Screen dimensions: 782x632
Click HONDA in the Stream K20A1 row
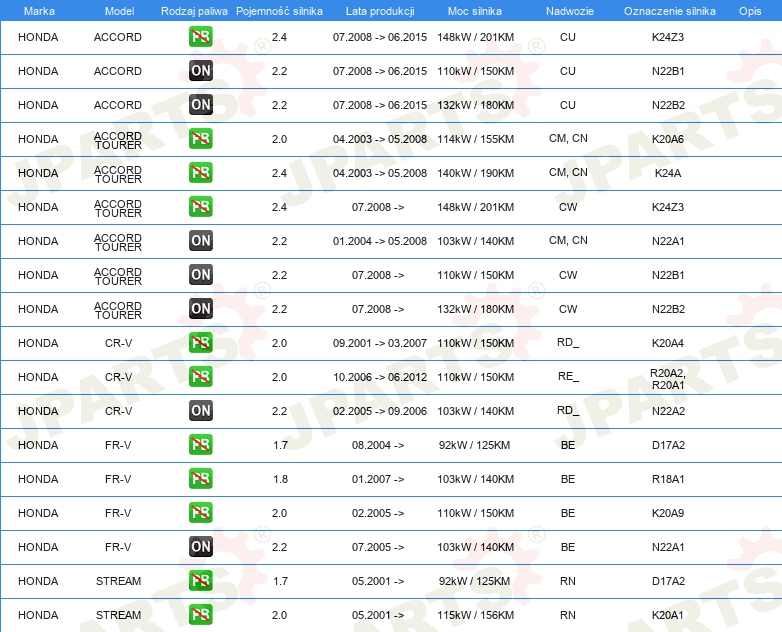point(38,615)
